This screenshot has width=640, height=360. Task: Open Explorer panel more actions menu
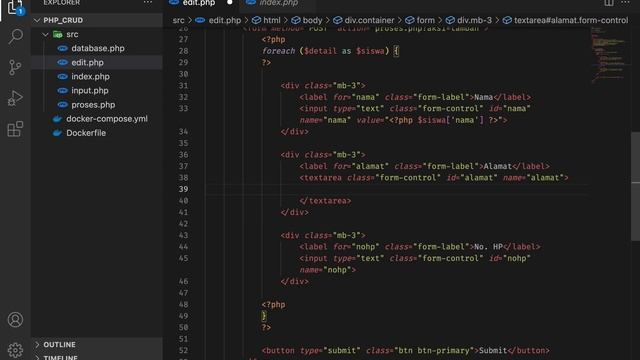click(148, 2)
